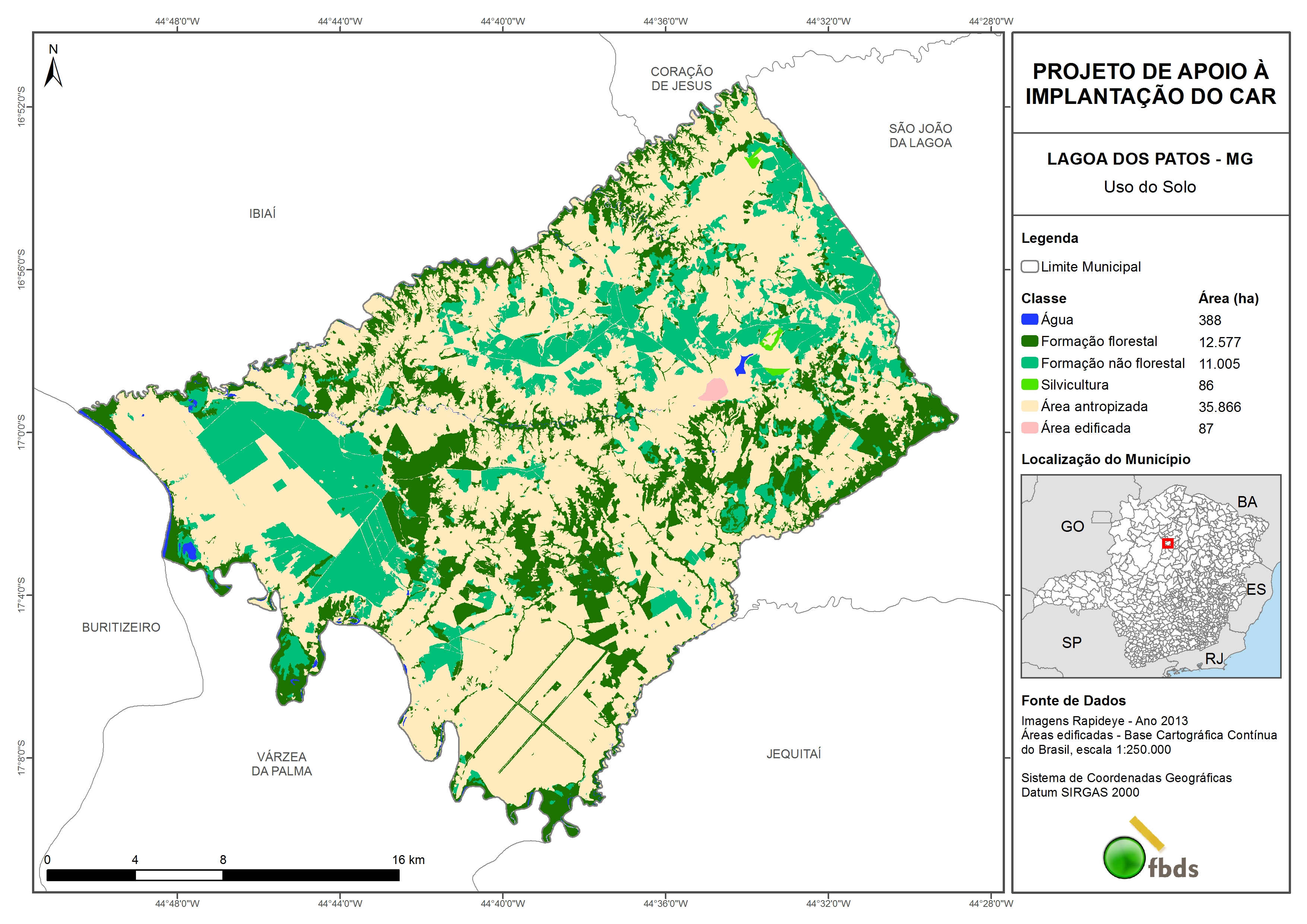
Task: Click the Água blue legend swatch
Action: click(1029, 320)
